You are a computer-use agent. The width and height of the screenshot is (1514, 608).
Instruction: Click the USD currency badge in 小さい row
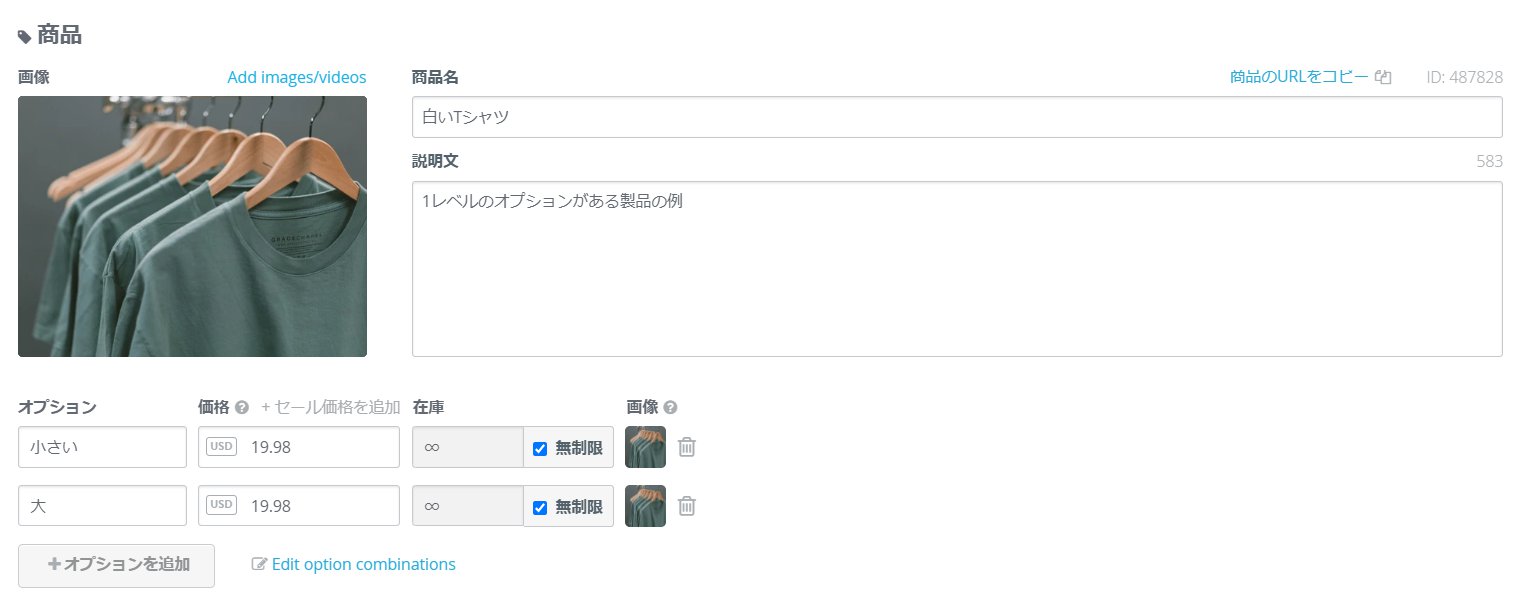click(222, 447)
